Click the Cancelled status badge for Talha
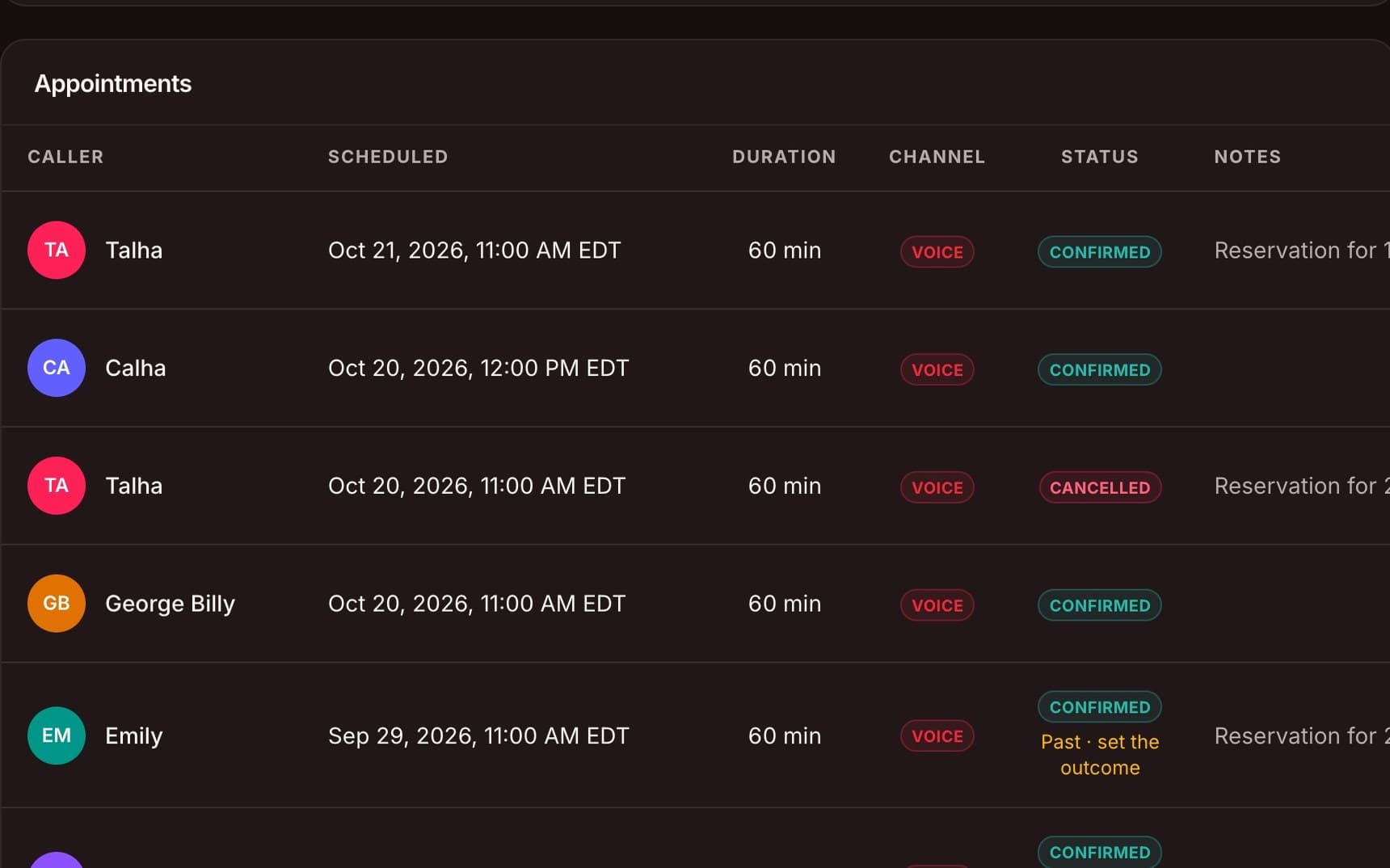This screenshot has height=868, width=1390. [1100, 487]
